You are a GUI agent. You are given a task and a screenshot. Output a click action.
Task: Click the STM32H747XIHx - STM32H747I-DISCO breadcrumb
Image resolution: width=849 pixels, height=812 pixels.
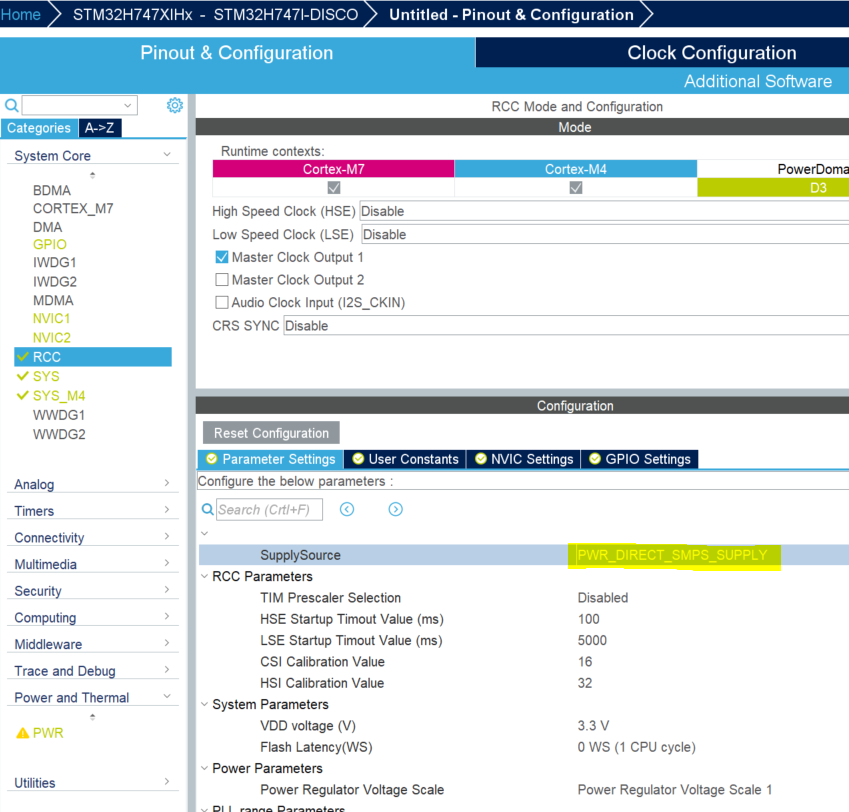[215, 15]
